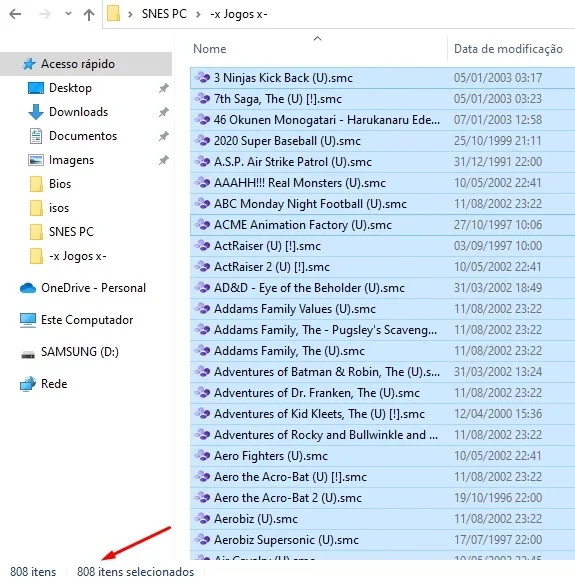Open OneDrive - Personal cloud icon

coord(28,288)
